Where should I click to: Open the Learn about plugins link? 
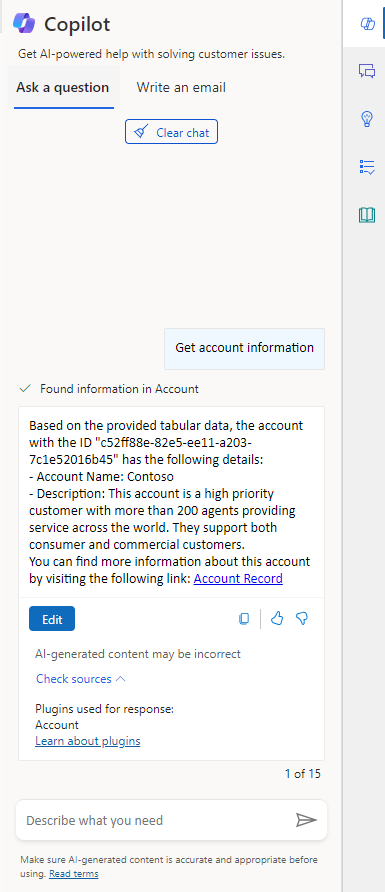click(x=88, y=741)
